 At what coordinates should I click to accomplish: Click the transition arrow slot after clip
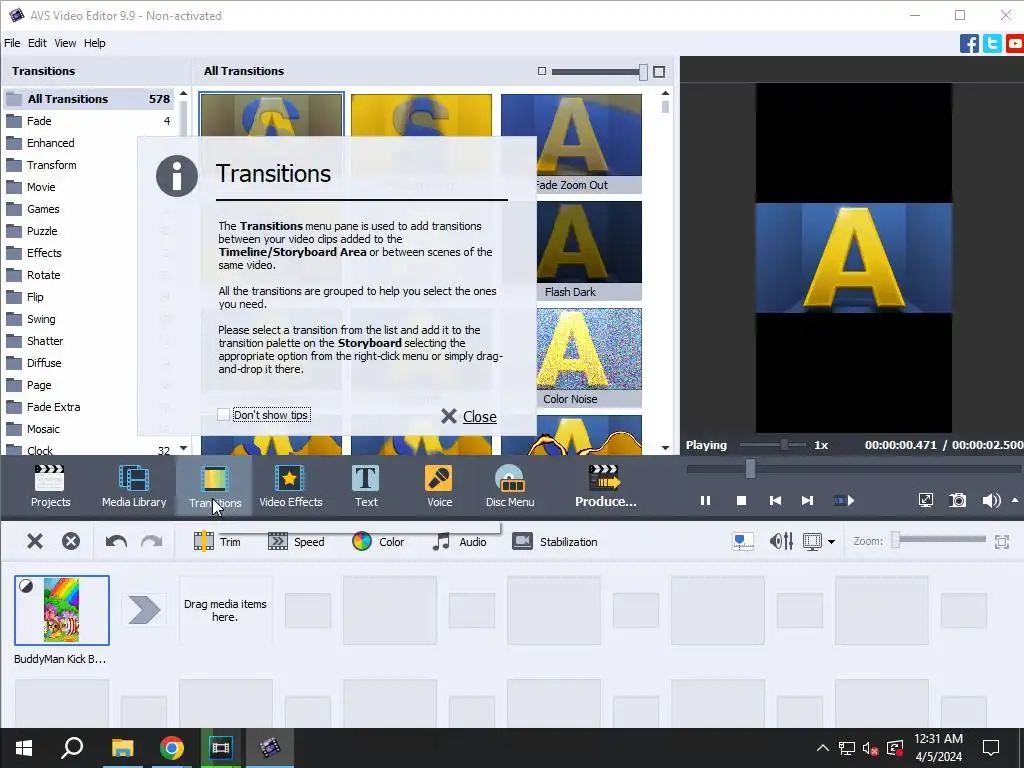point(144,610)
